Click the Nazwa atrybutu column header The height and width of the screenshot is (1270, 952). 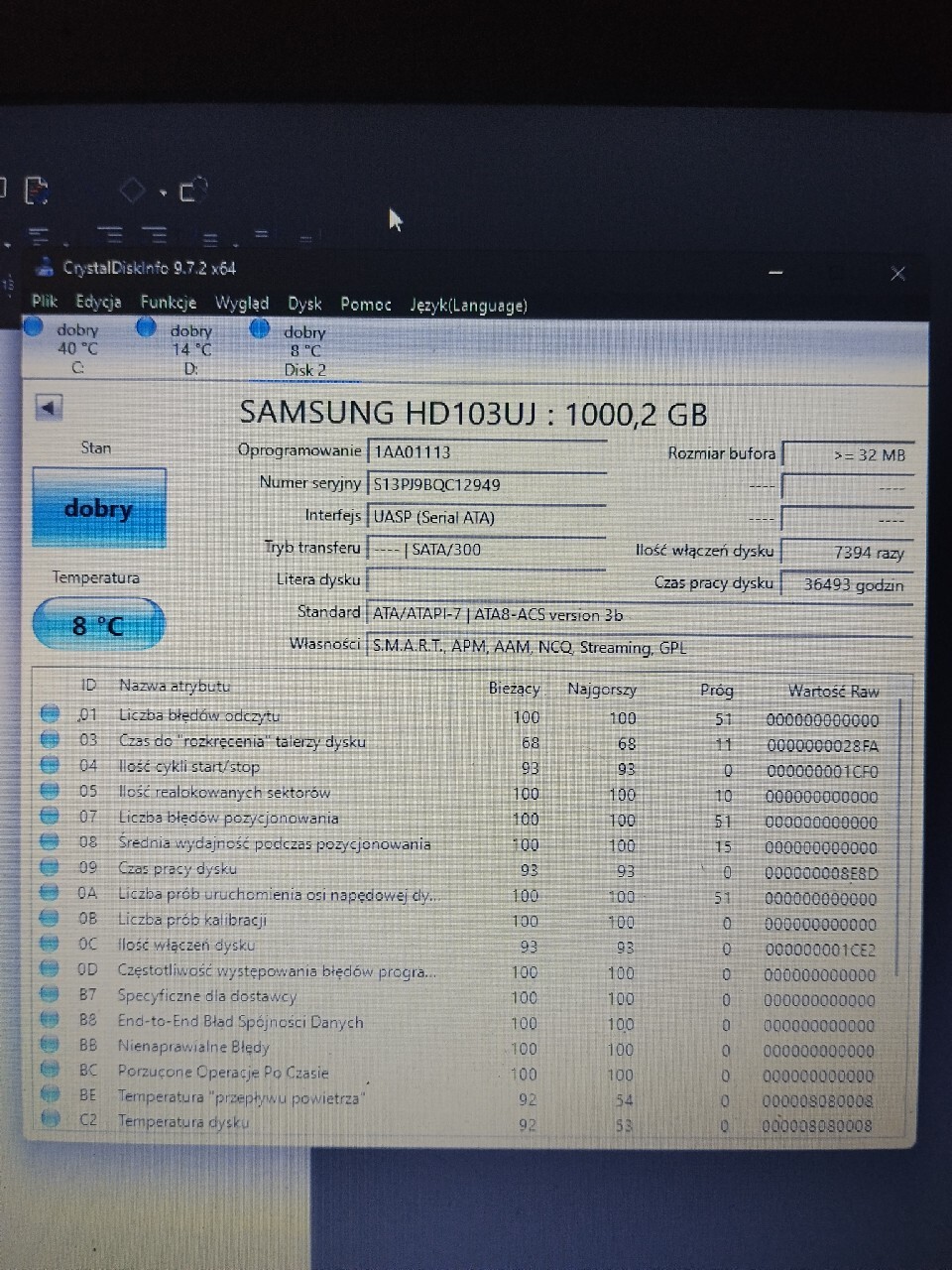click(175, 686)
